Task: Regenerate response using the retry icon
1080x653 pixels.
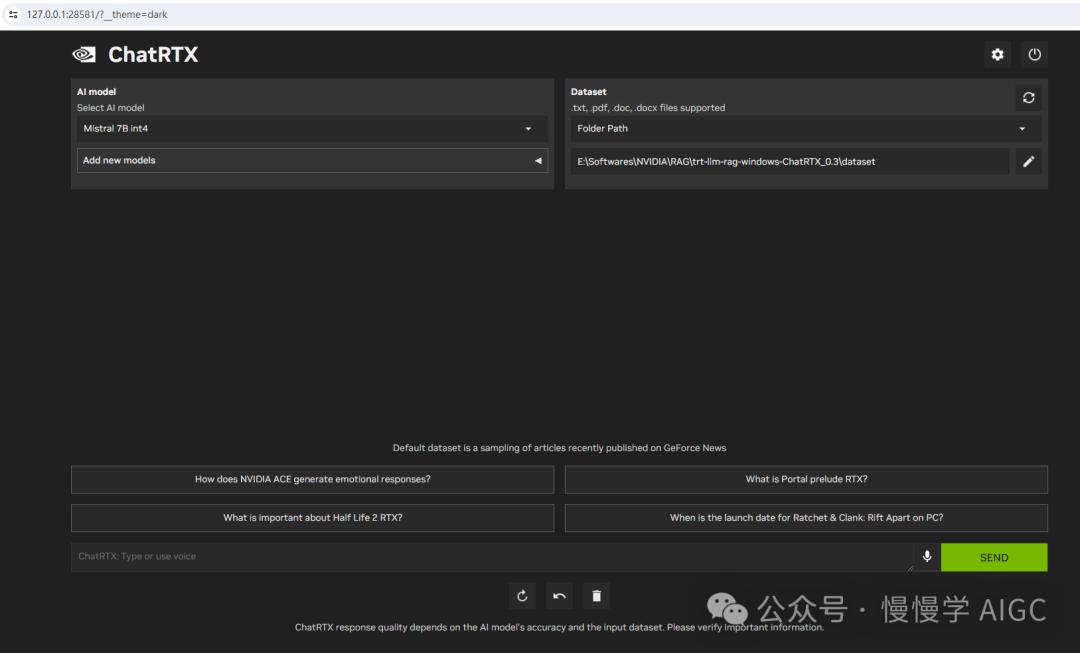Action: tap(522, 596)
